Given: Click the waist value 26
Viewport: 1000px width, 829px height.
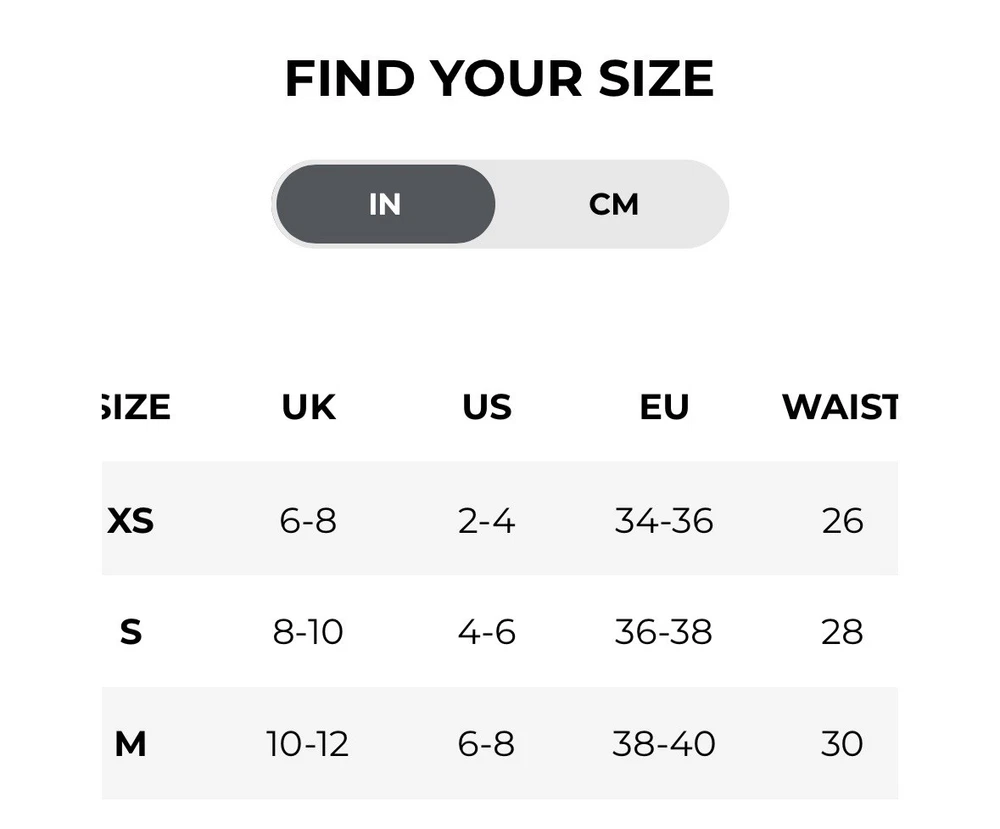Looking at the screenshot, I should pyautogui.click(x=842, y=520).
